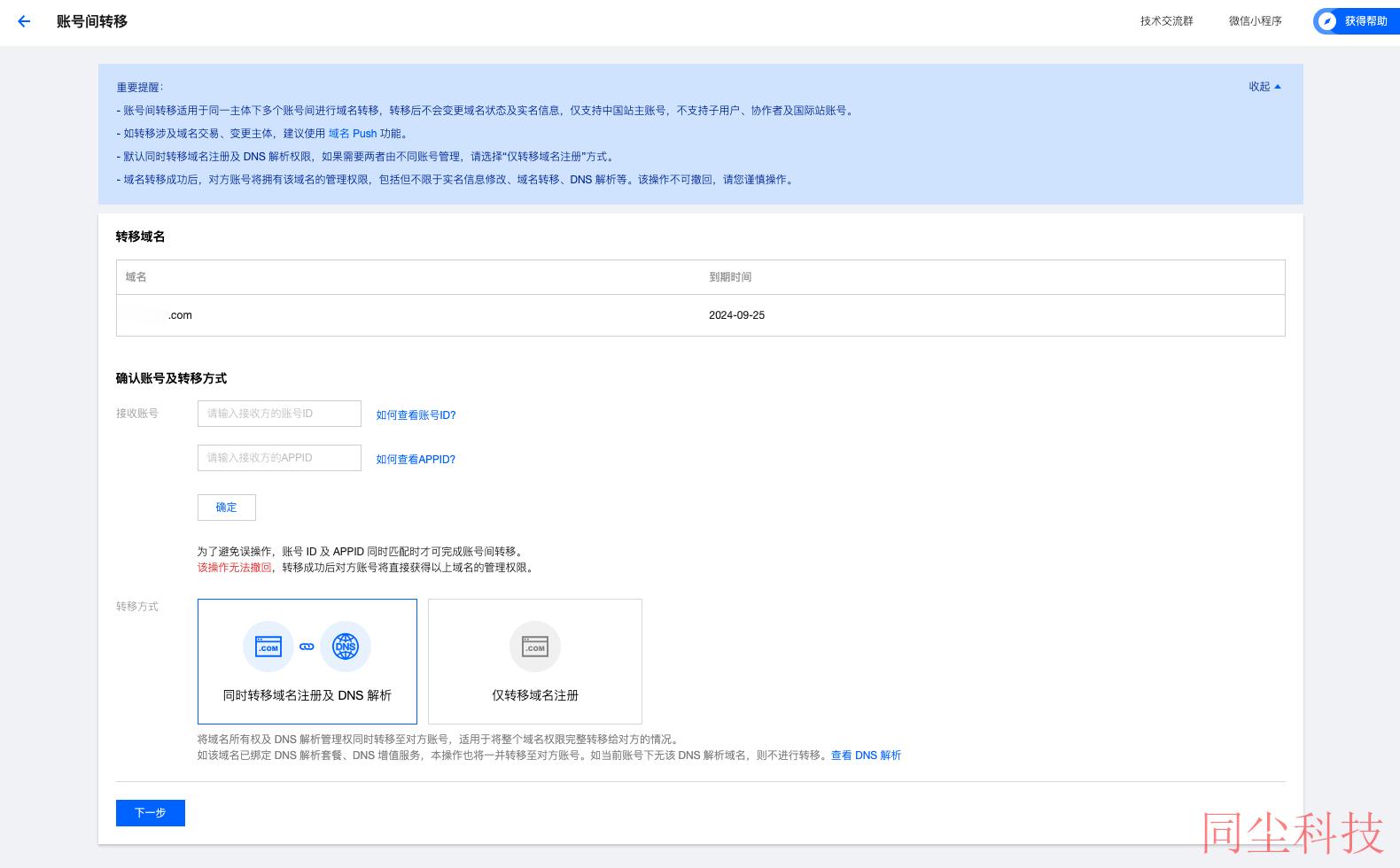Click the 获得帮助 button
The width and height of the screenshot is (1400, 868).
point(1357,21)
